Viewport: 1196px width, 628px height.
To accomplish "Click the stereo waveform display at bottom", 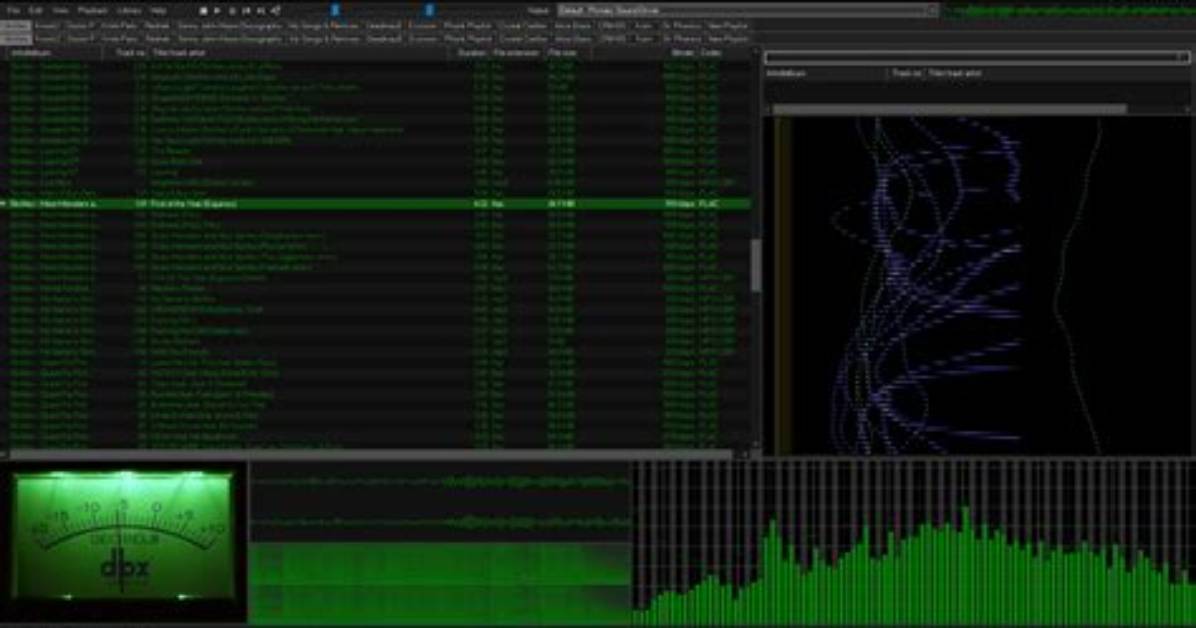I will coord(440,502).
